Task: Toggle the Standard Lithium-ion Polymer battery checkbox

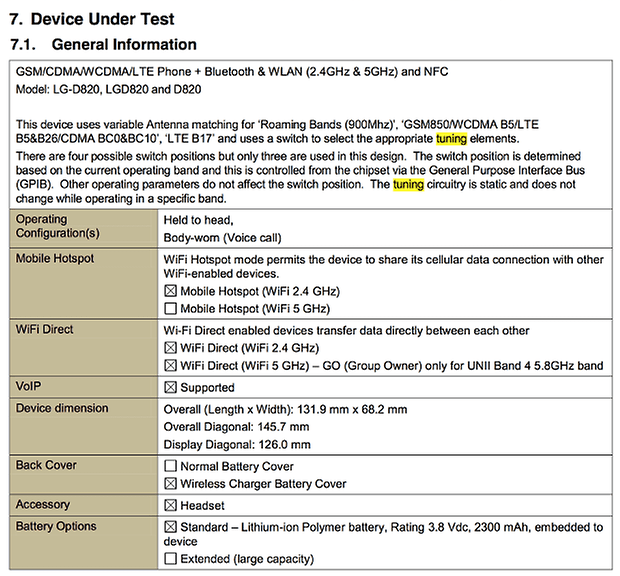Action: pos(170,527)
